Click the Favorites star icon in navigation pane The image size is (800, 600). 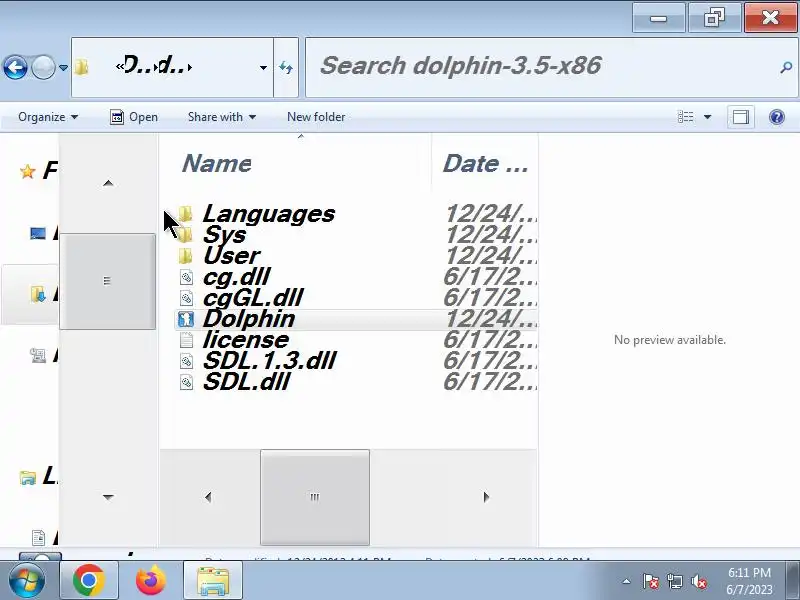pos(28,171)
